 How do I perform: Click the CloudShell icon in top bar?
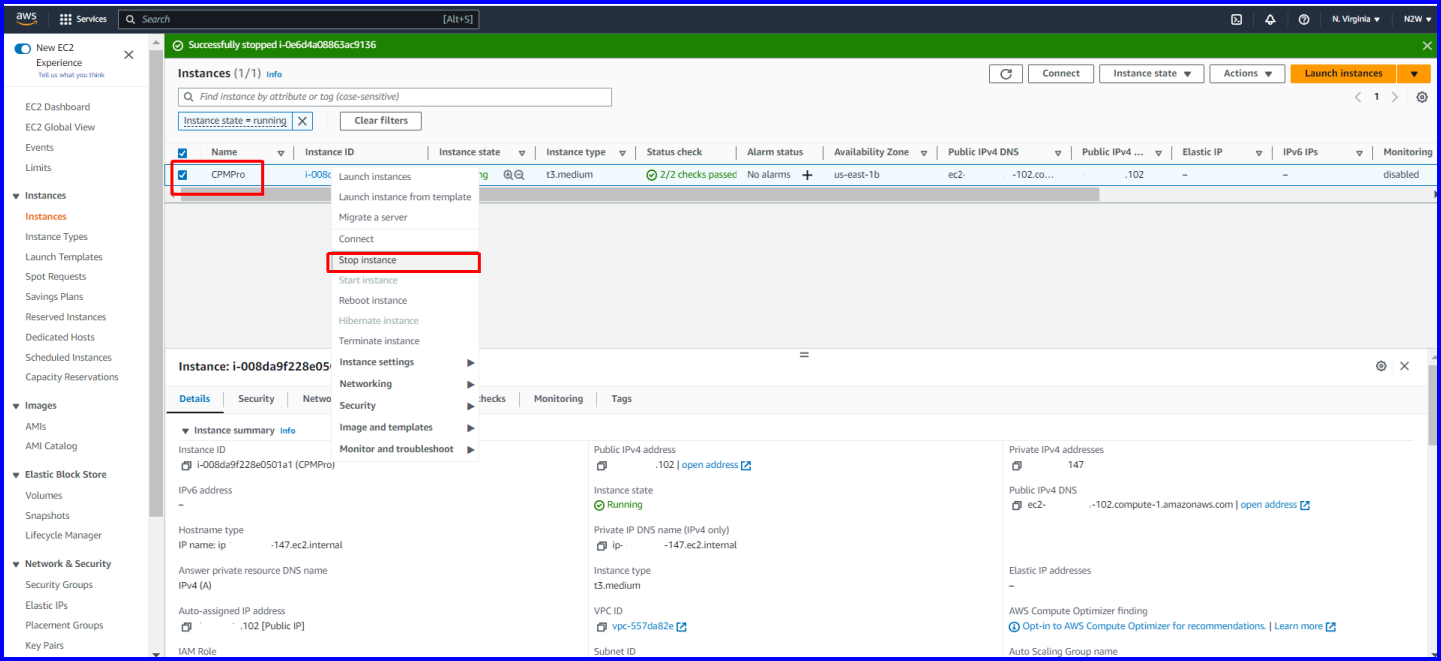coord(1236,19)
